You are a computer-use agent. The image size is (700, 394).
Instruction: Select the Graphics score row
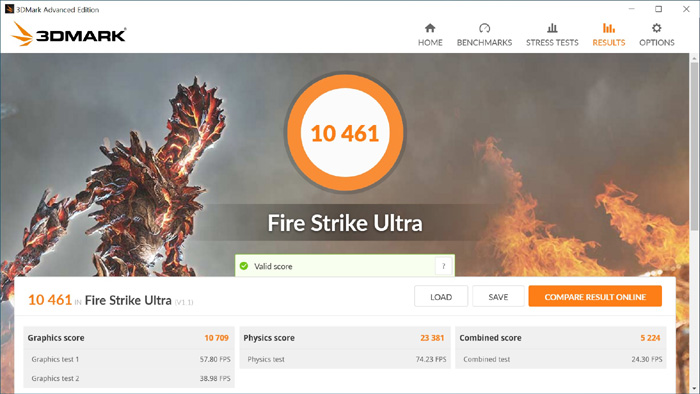tap(129, 338)
